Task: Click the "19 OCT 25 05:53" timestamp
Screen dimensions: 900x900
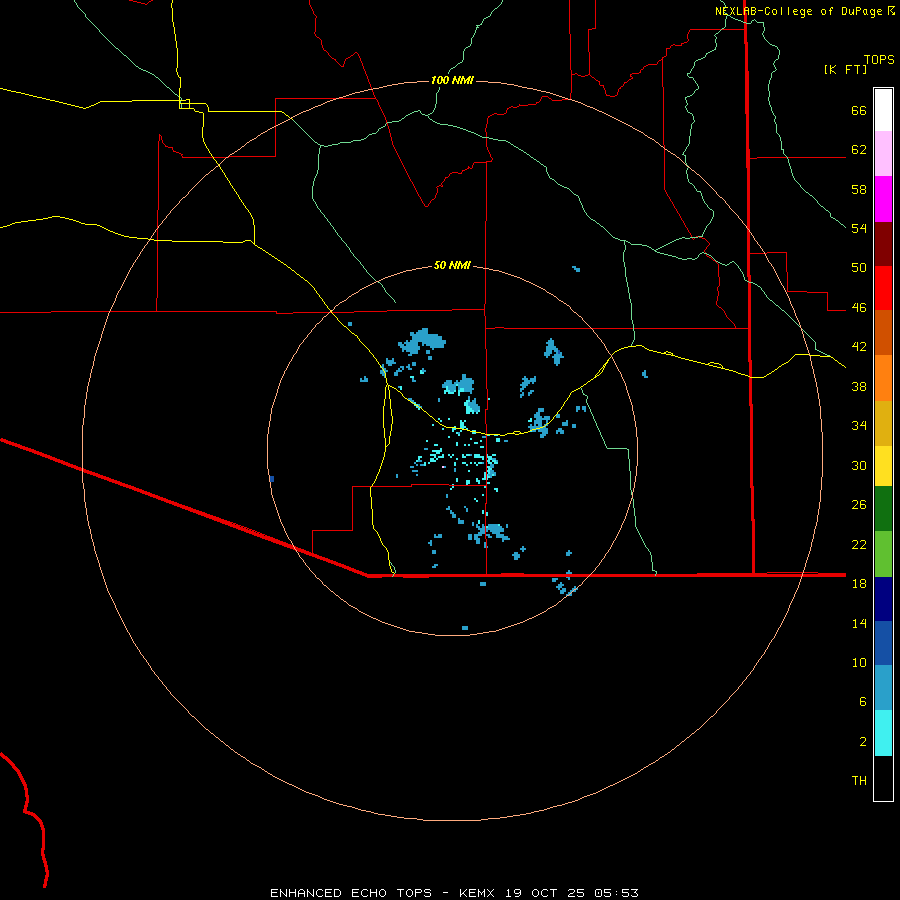Action: click(572, 893)
